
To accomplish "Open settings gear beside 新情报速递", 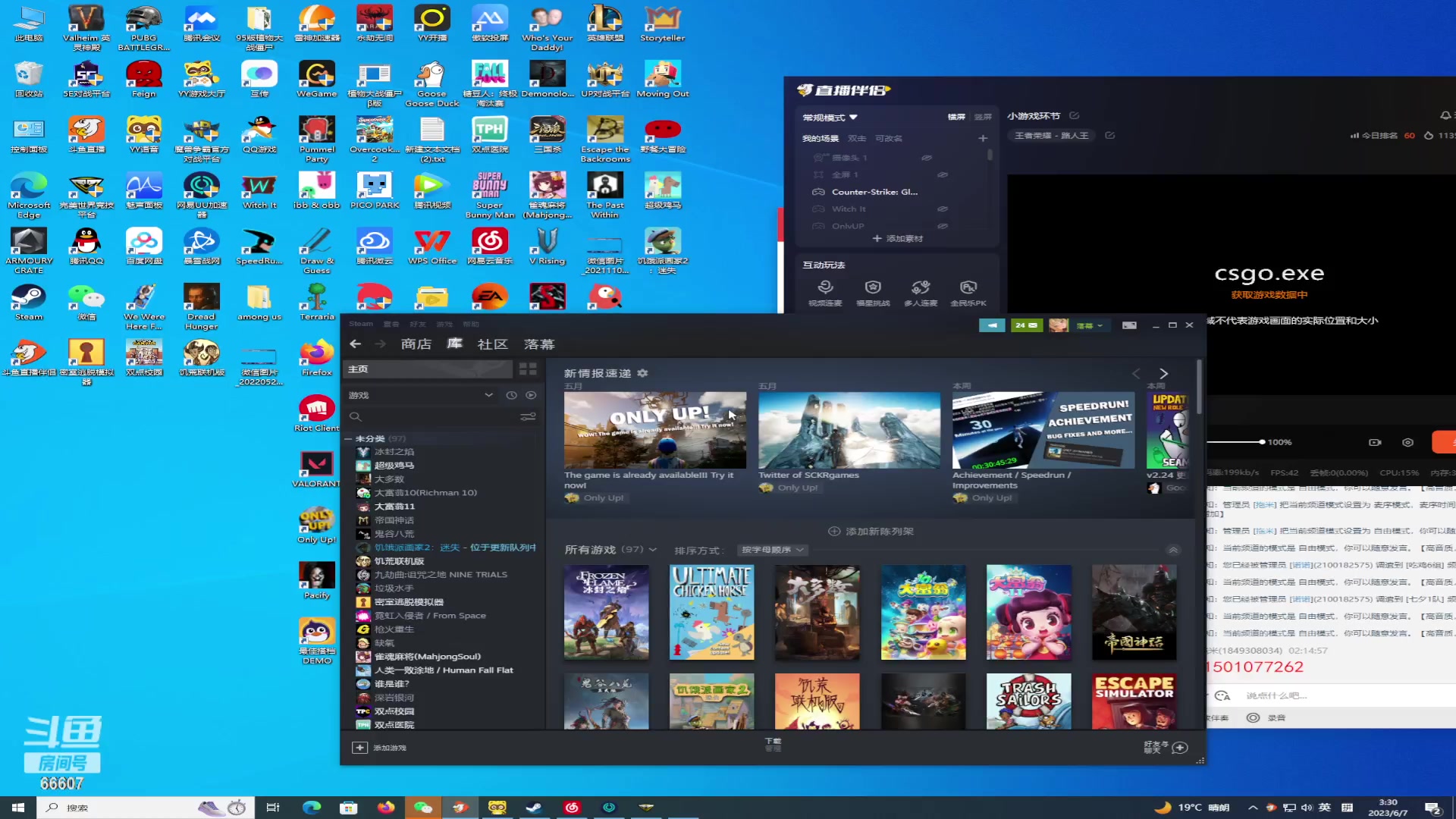I will coord(642,373).
